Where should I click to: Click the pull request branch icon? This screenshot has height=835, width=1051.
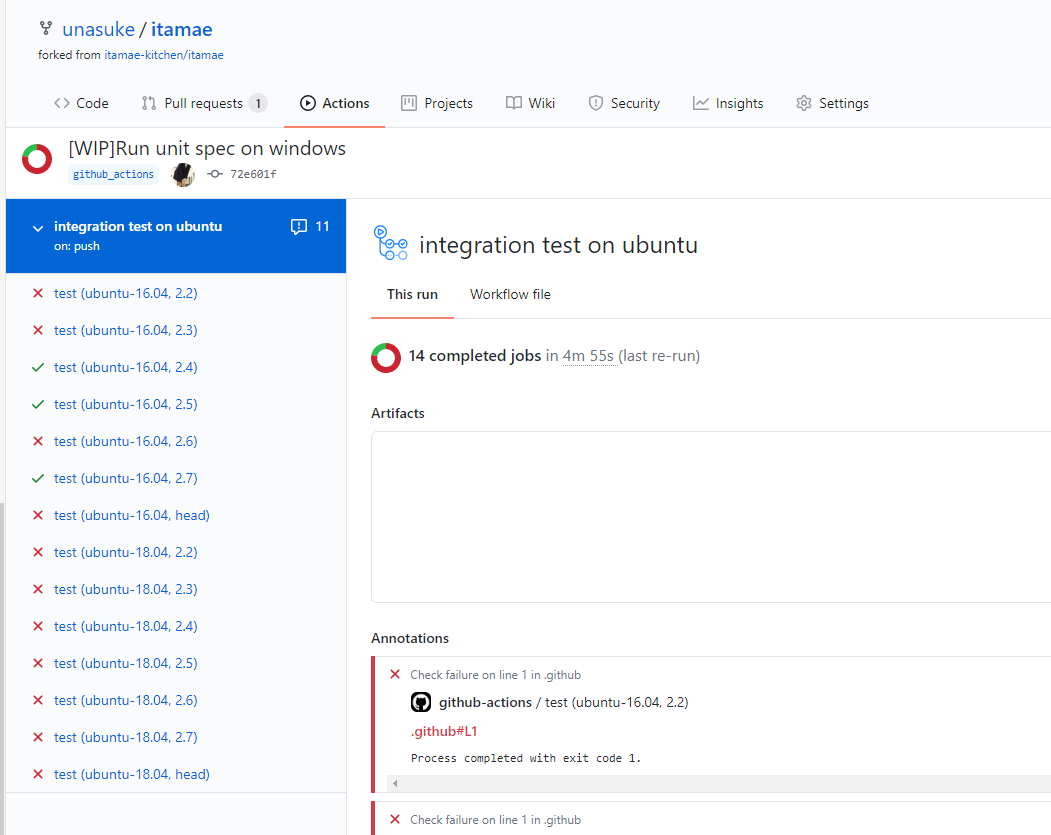[x=149, y=103]
